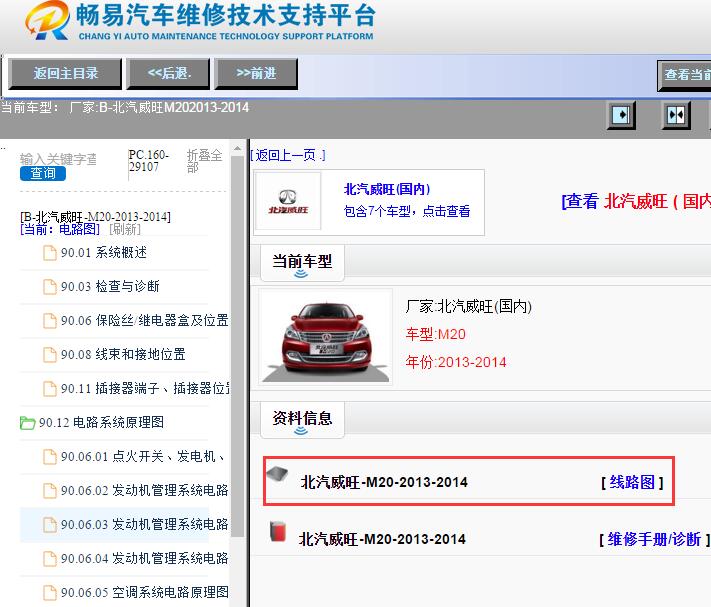The image size is (711, 607).
Task: Click the >>前进 forward button
Action: [256, 73]
